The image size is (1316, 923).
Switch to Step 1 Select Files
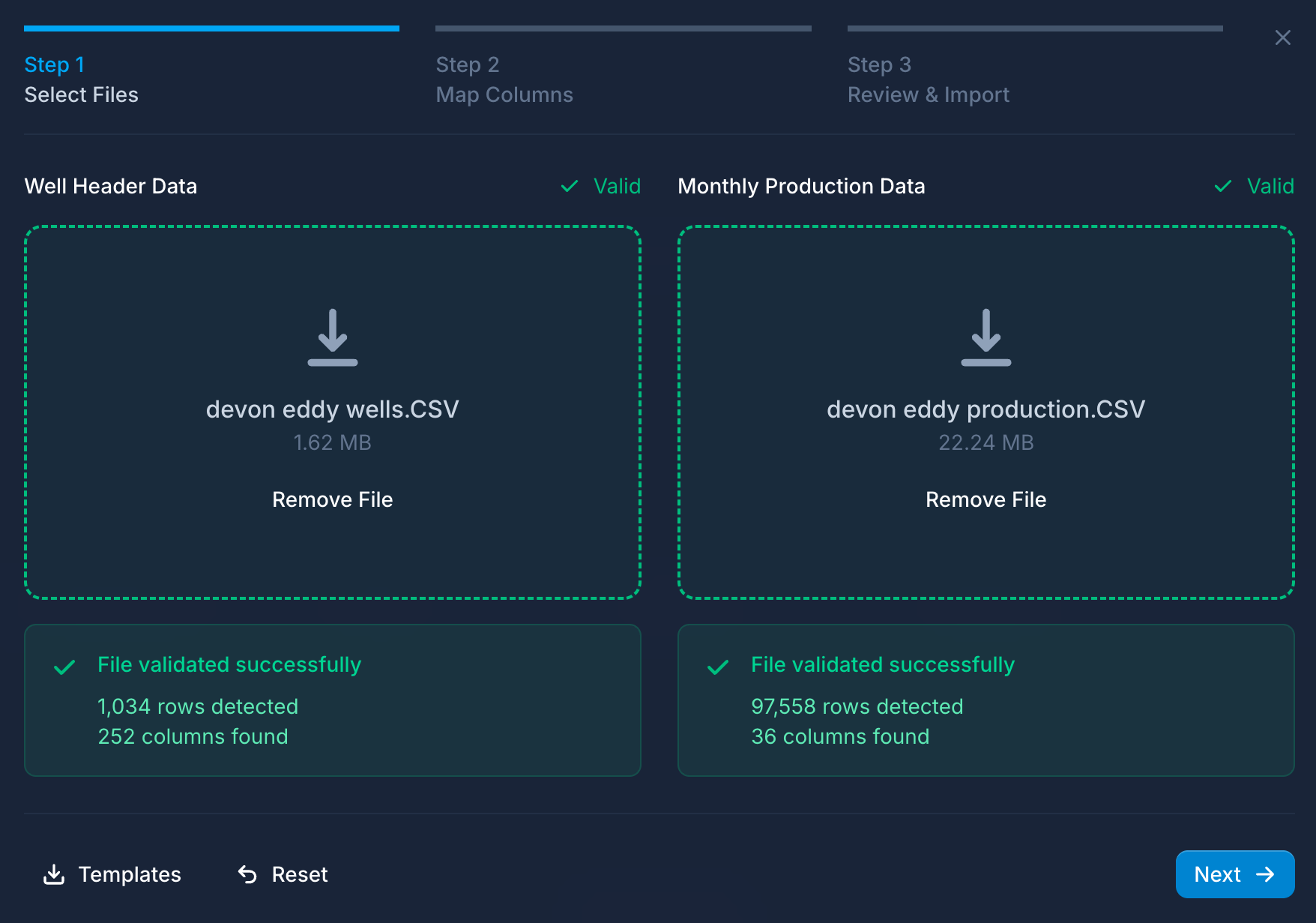pyautogui.click(x=81, y=79)
